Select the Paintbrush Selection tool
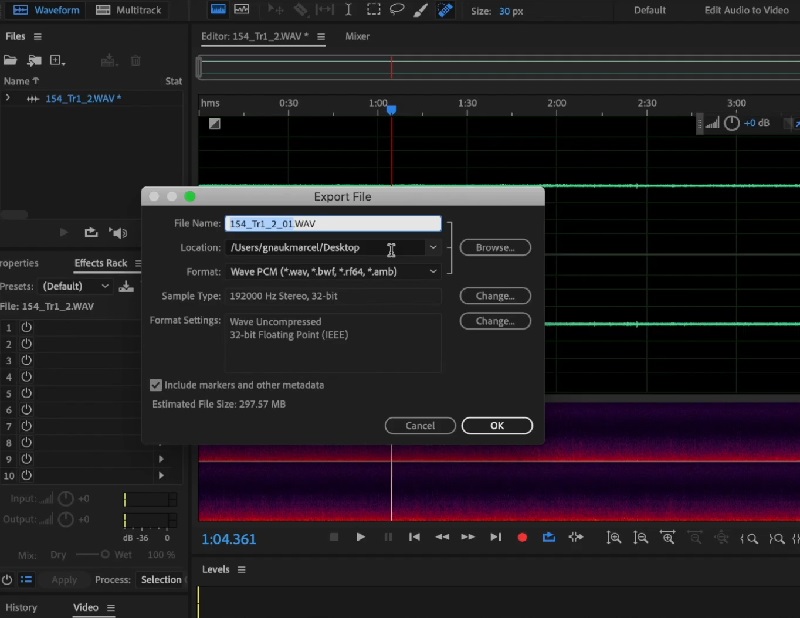Image resolution: width=800 pixels, height=618 pixels. [420, 10]
